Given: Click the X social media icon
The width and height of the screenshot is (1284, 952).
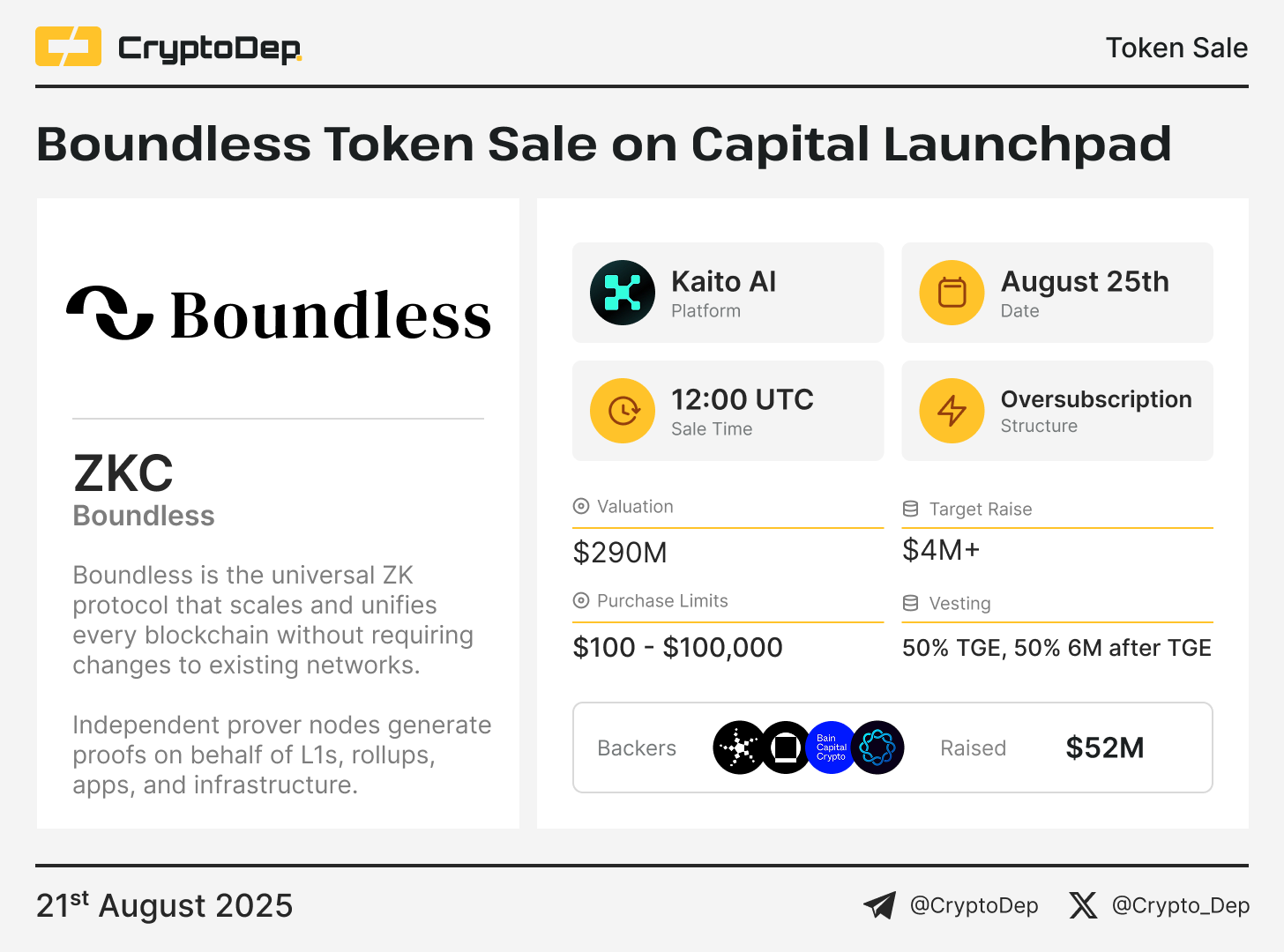Looking at the screenshot, I should (x=1083, y=905).
